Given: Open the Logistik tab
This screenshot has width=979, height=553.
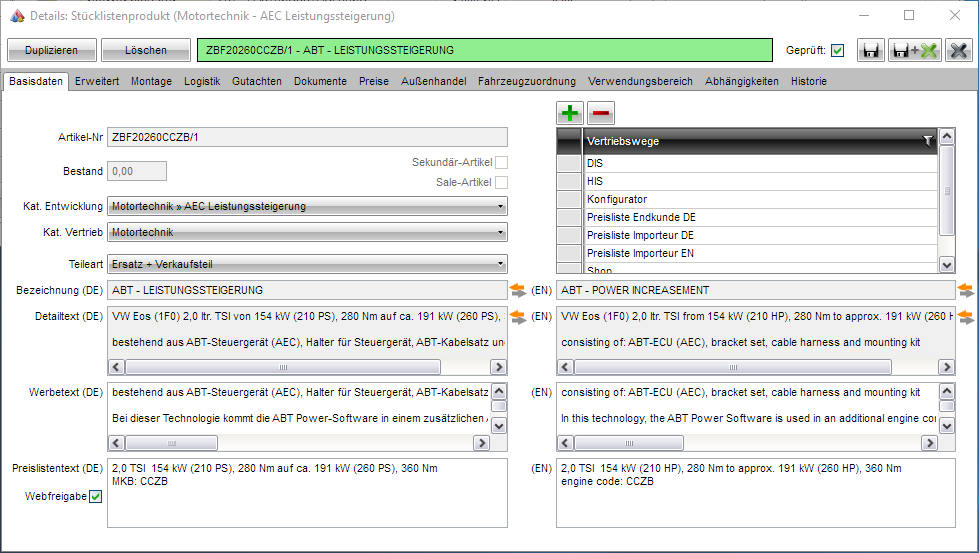Looking at the screenshot, I should 202,81.
